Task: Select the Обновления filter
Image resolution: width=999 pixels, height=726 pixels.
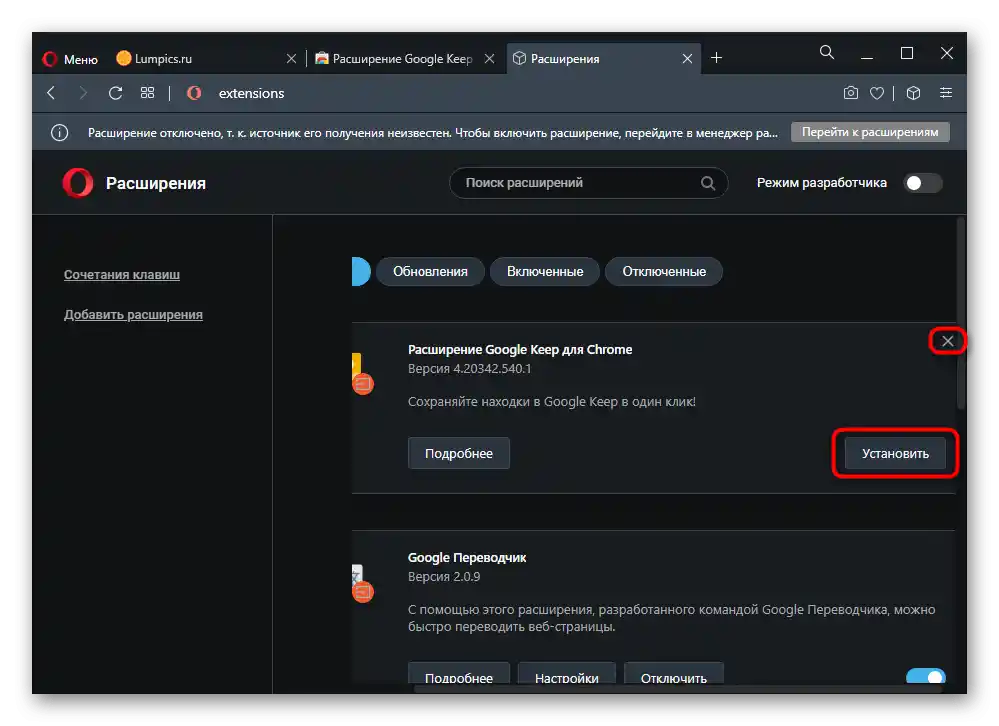Action: 430,271
